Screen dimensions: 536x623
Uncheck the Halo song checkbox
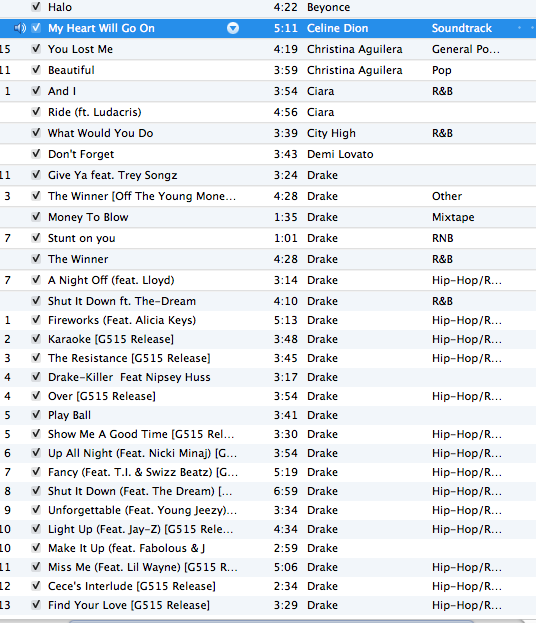pos(36,7)
